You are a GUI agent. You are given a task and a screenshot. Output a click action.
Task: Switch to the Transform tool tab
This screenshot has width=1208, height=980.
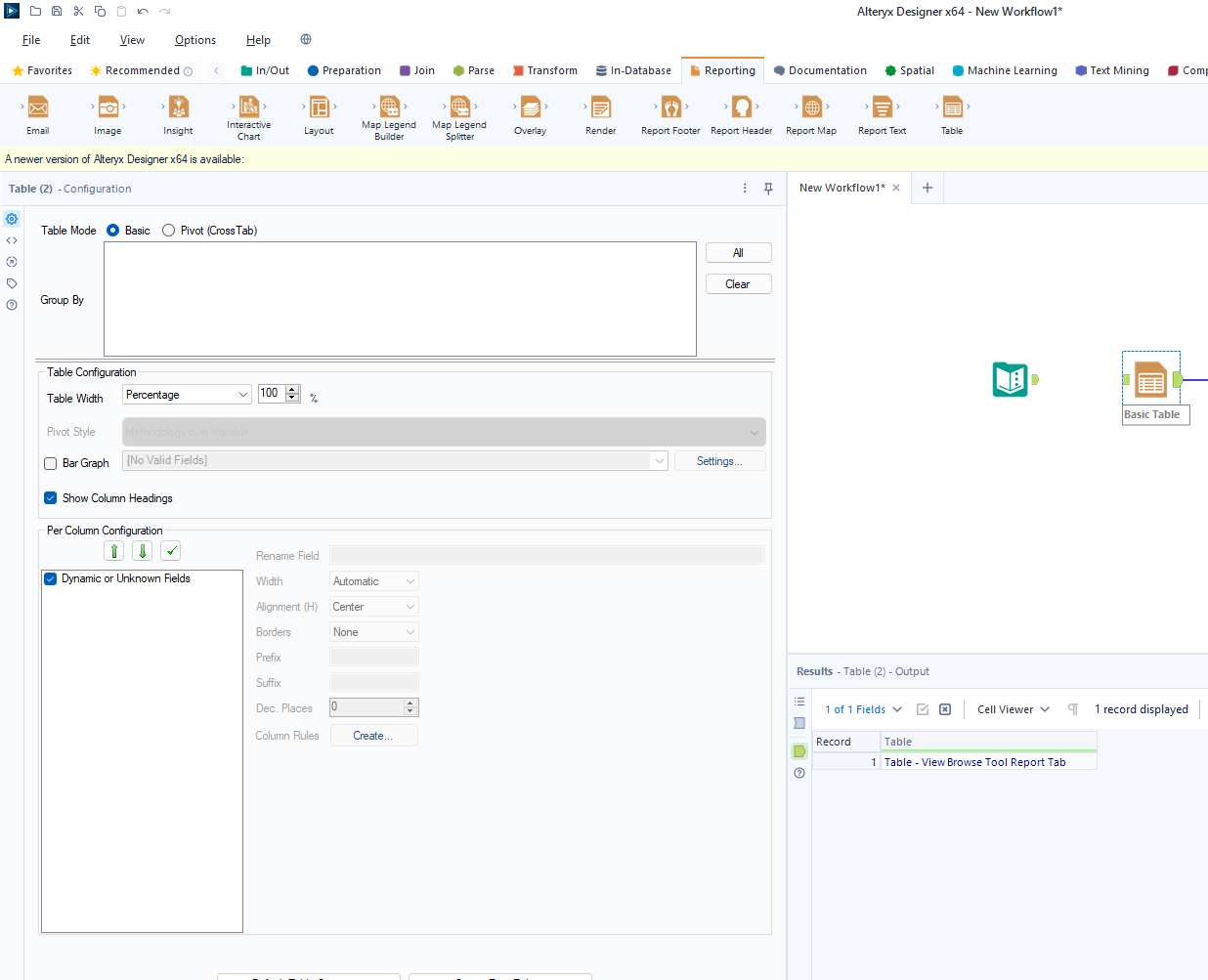click(x=545, y=70)
